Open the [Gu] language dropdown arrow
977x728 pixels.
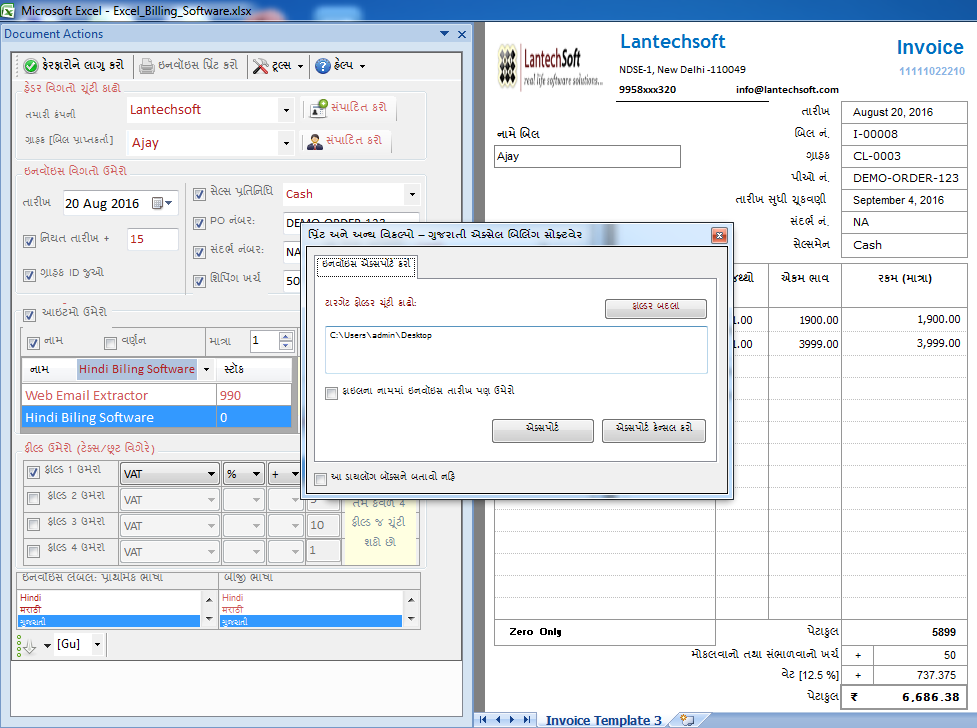coord(97,644)
